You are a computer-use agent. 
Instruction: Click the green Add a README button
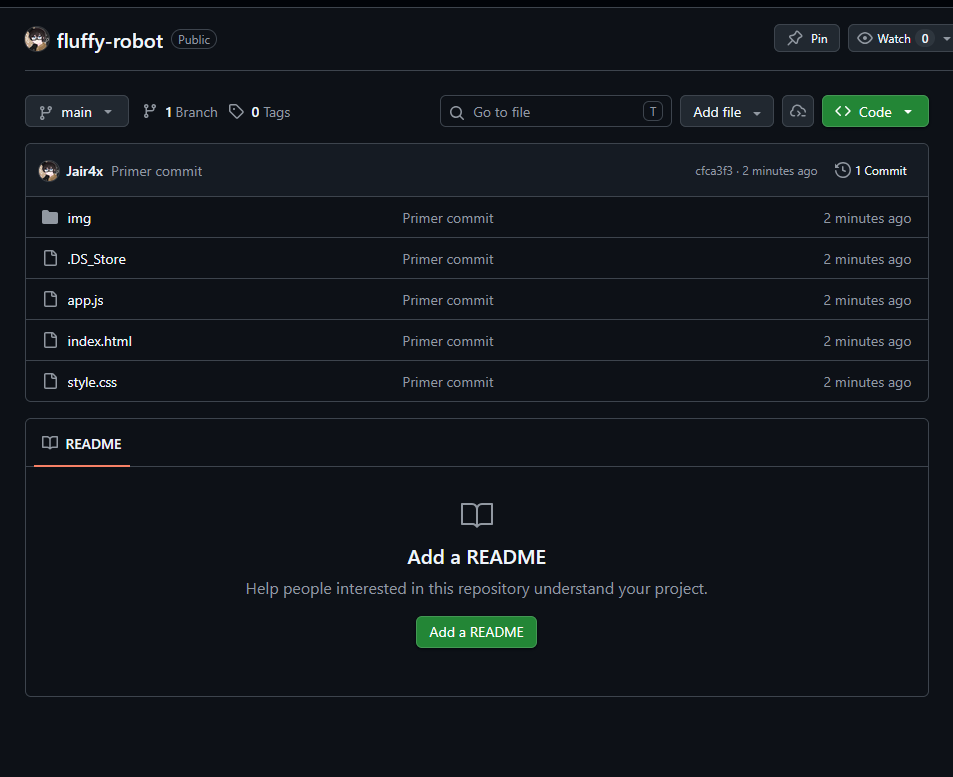(476, 632)
